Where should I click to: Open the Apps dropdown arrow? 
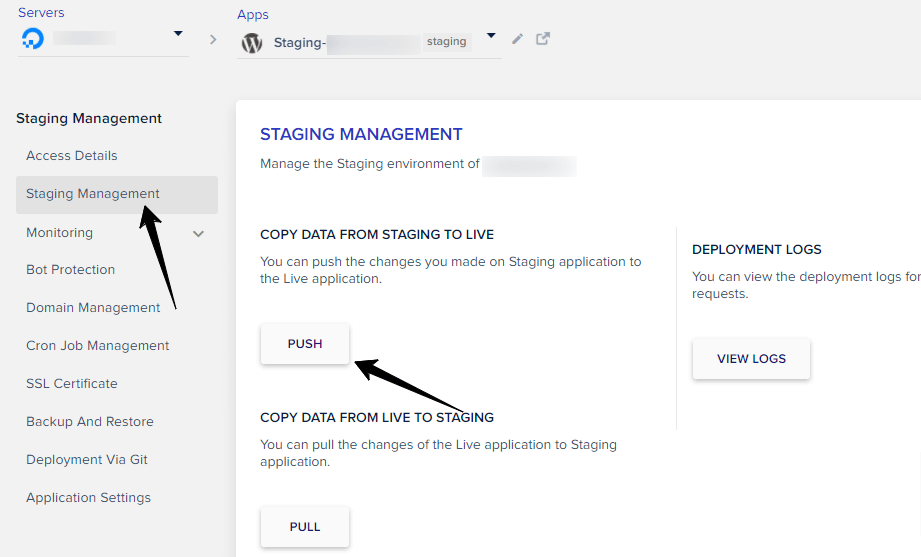(x=491, y=36)
